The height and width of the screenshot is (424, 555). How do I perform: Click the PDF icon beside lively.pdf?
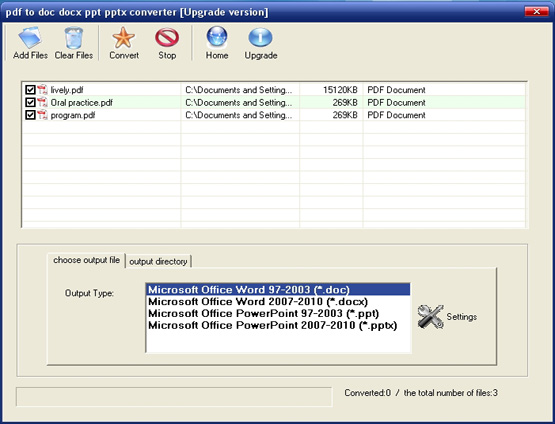[42, 90]
